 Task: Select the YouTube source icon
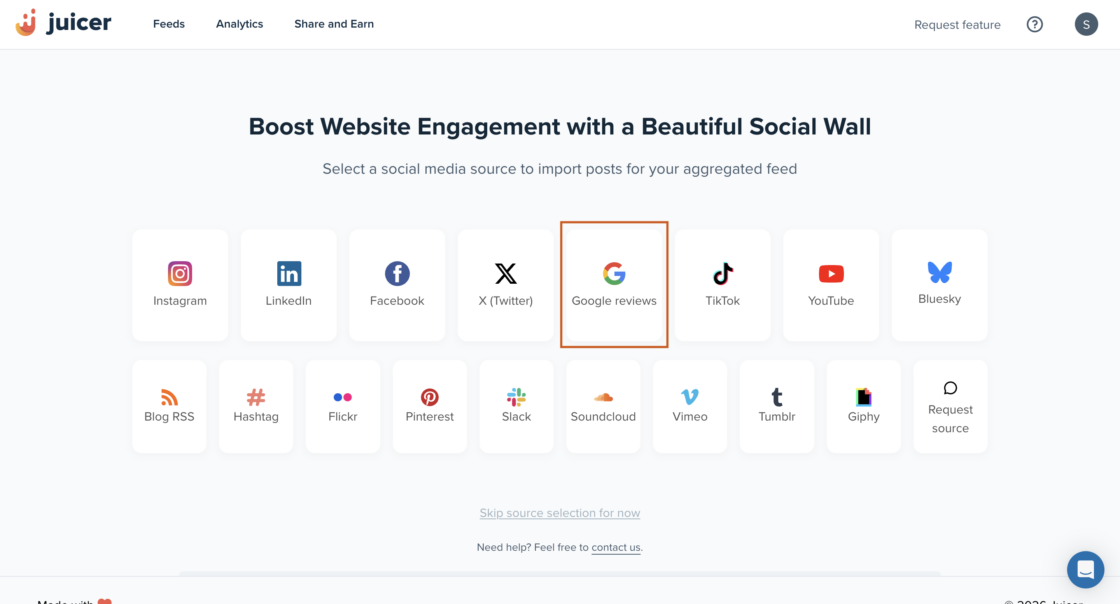click(x=831, y=274)
